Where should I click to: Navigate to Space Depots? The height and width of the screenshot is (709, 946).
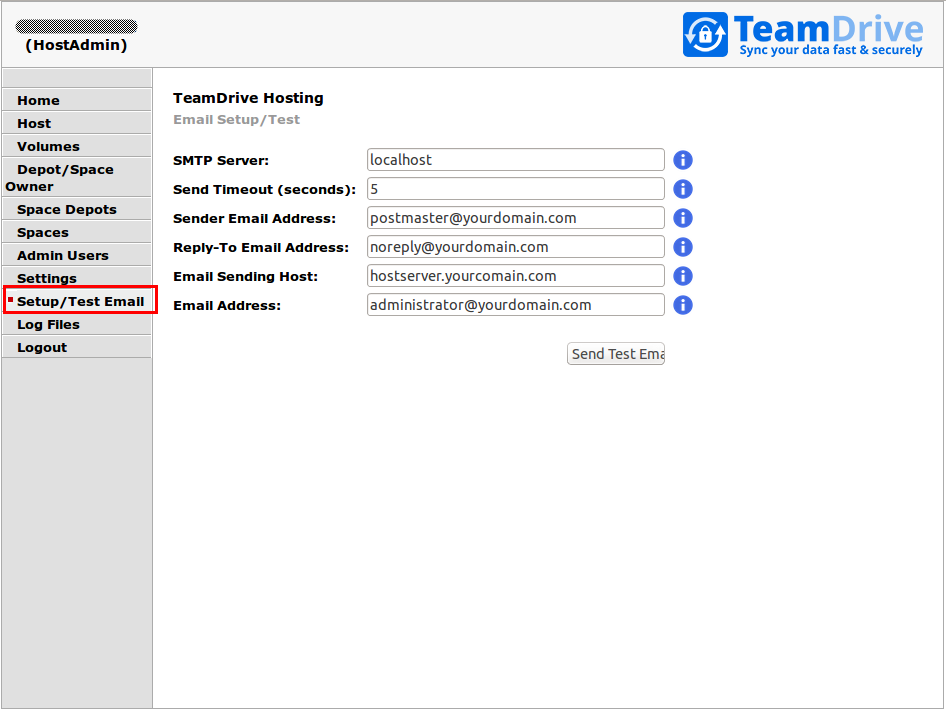pyautogui.click(x=77, y=209)
